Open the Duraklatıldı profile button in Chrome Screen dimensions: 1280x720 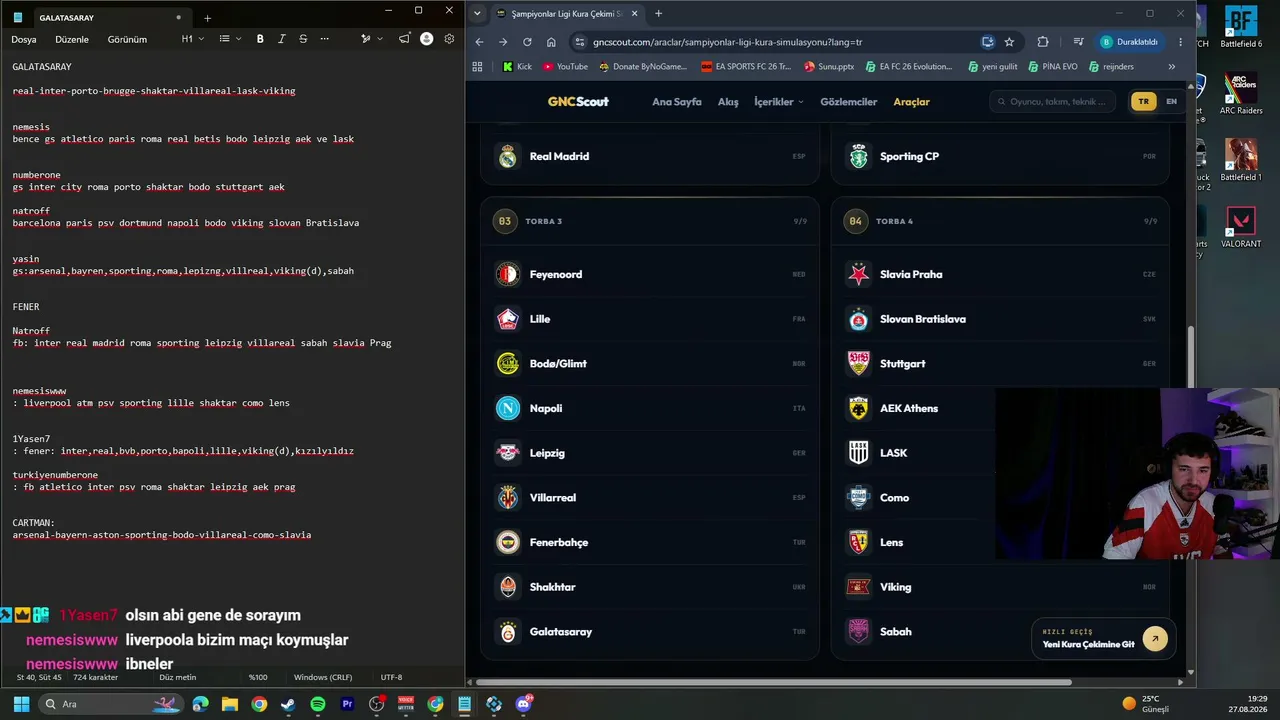[1130, 42]
